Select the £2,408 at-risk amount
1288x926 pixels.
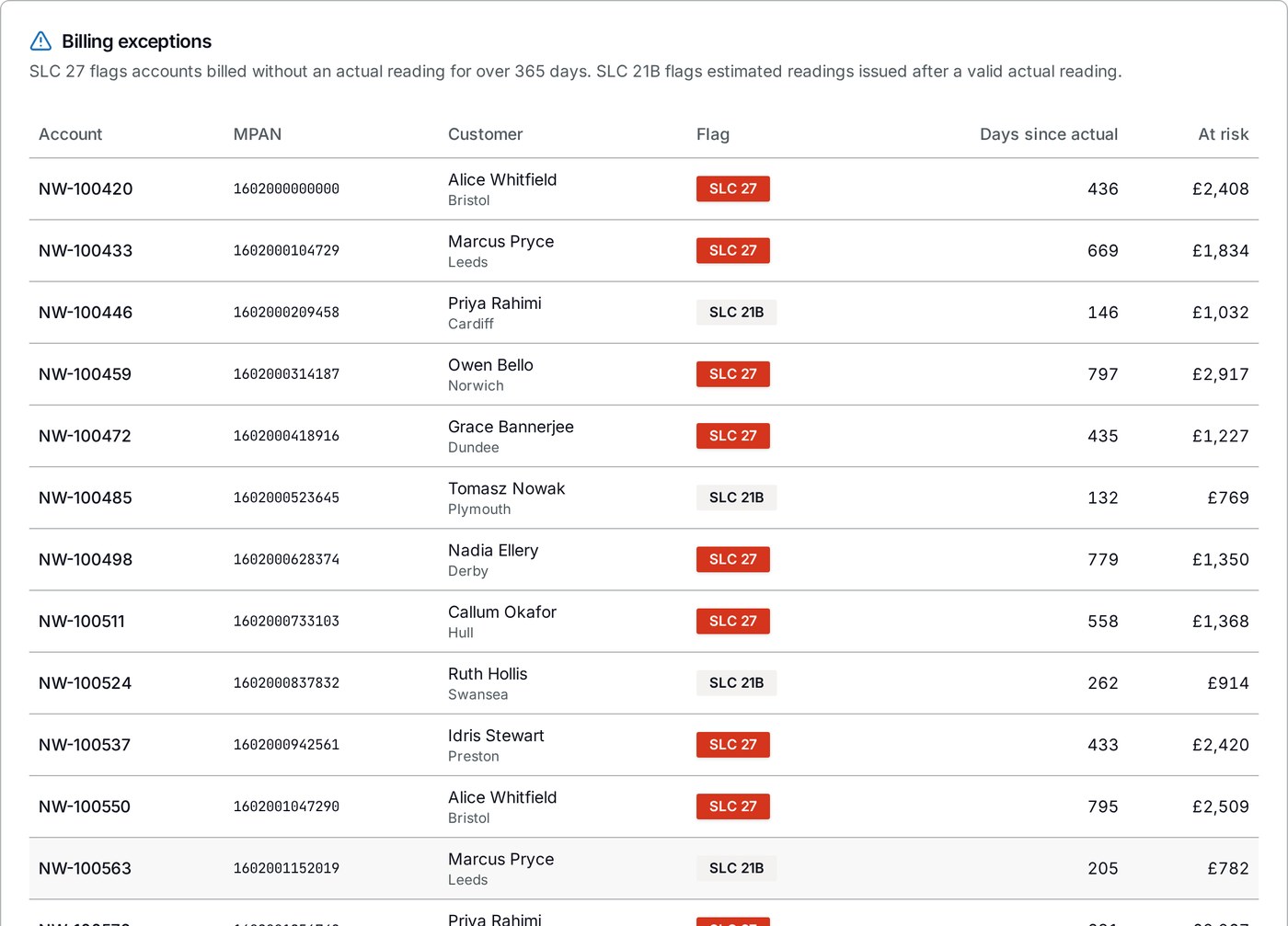click(x=1221, y=189)
